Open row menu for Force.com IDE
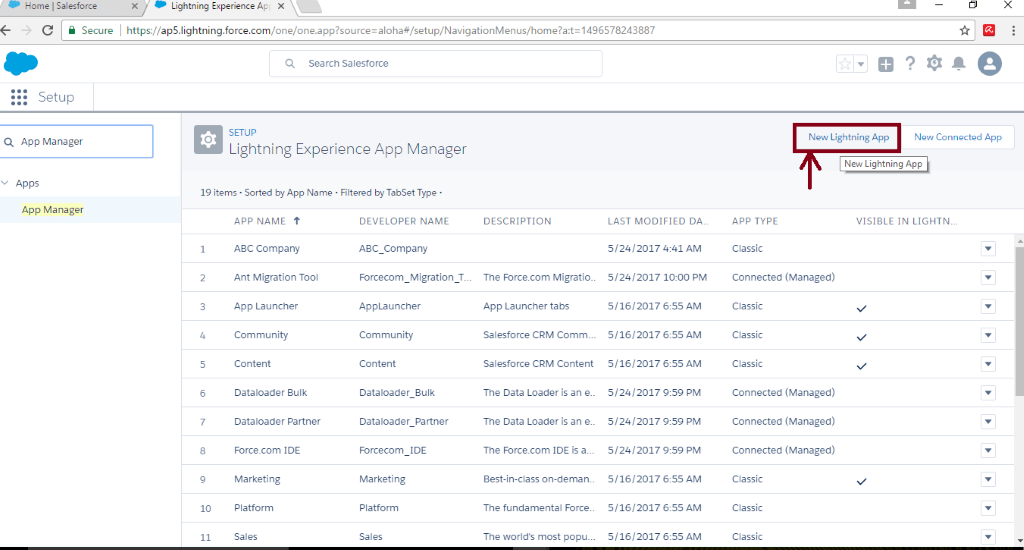 (988, 450)
